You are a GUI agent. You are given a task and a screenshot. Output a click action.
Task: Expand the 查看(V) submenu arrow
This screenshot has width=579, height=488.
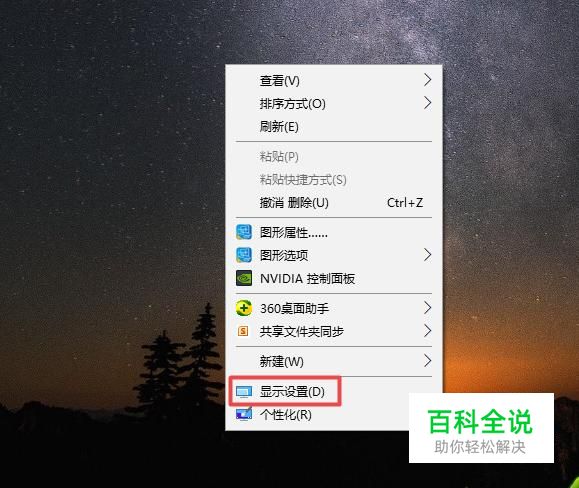pos(427,80)
